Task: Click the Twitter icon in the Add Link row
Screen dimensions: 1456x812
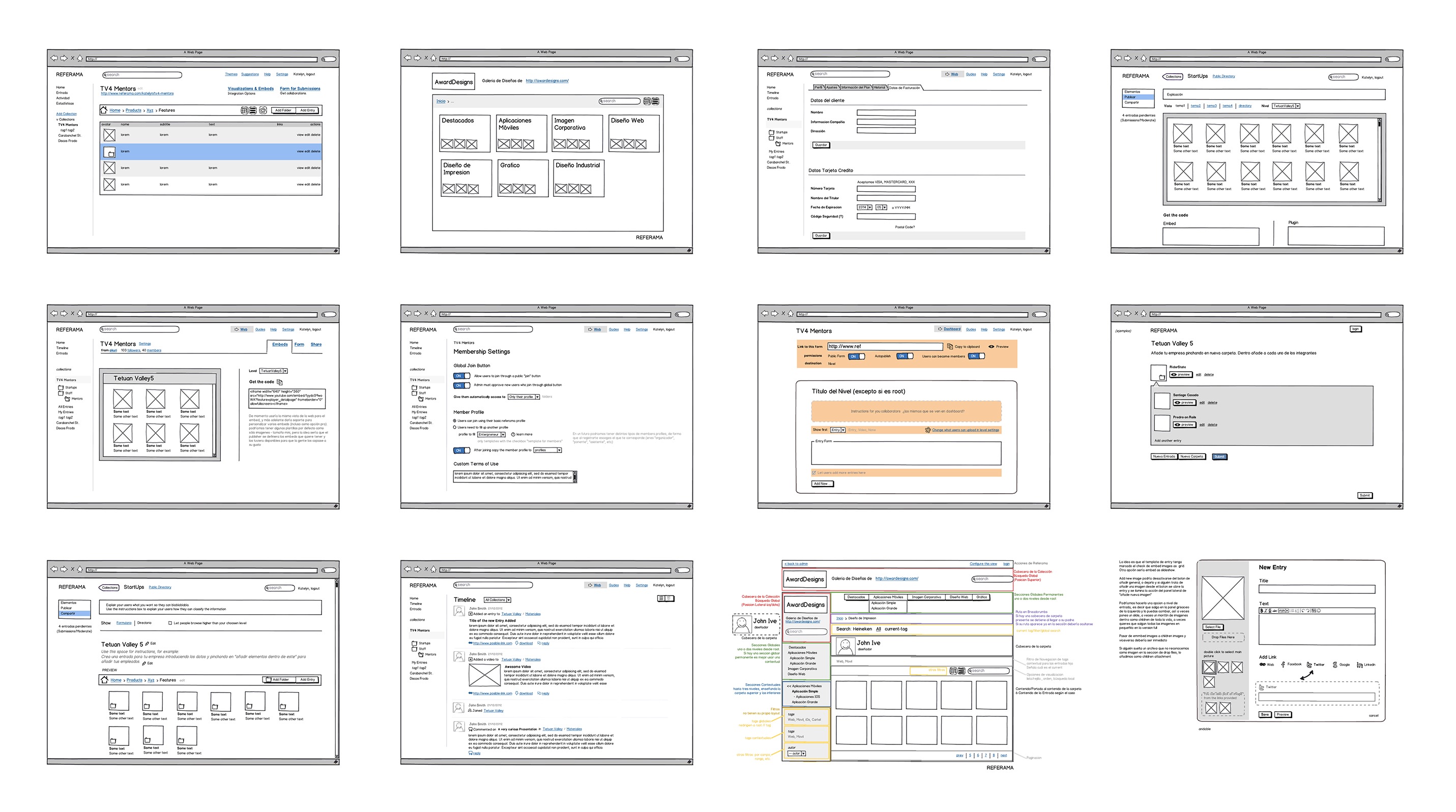Action: [x=1309, y=665]
